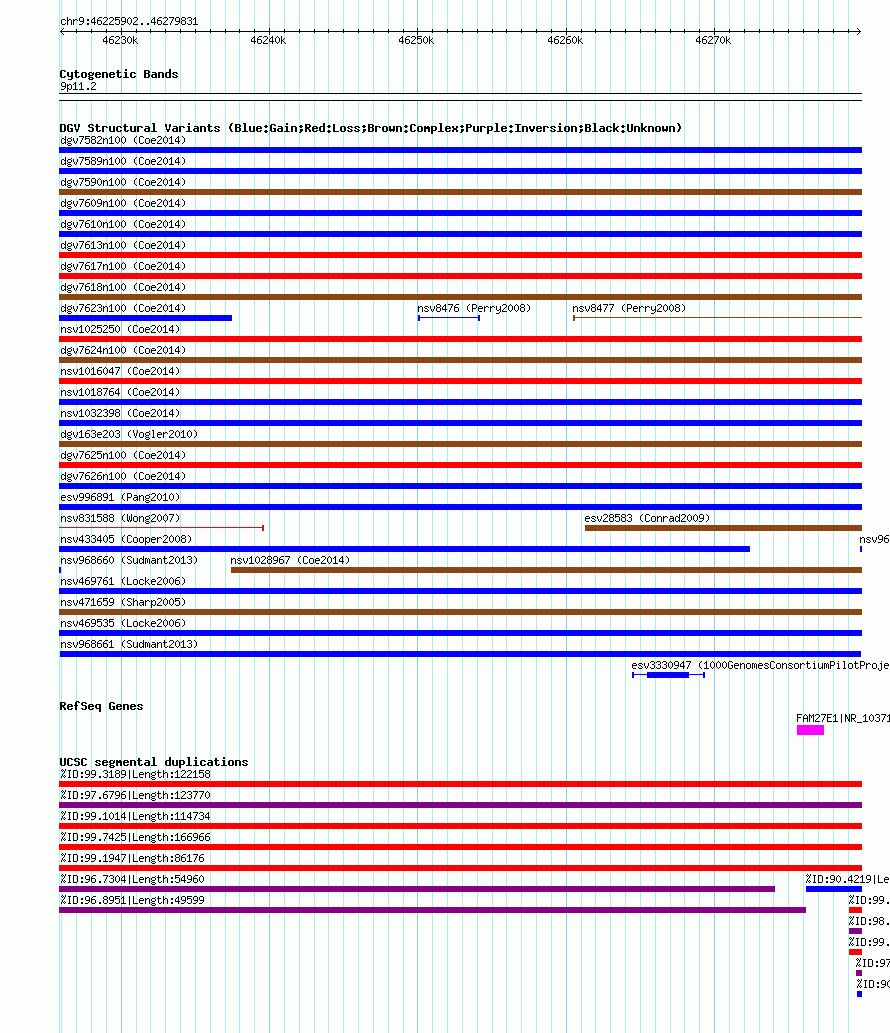The image size is (890, 1033).
Task: Select variant label nsv968660 (Sudmant2013)
Action: click(x=129, y=561)
